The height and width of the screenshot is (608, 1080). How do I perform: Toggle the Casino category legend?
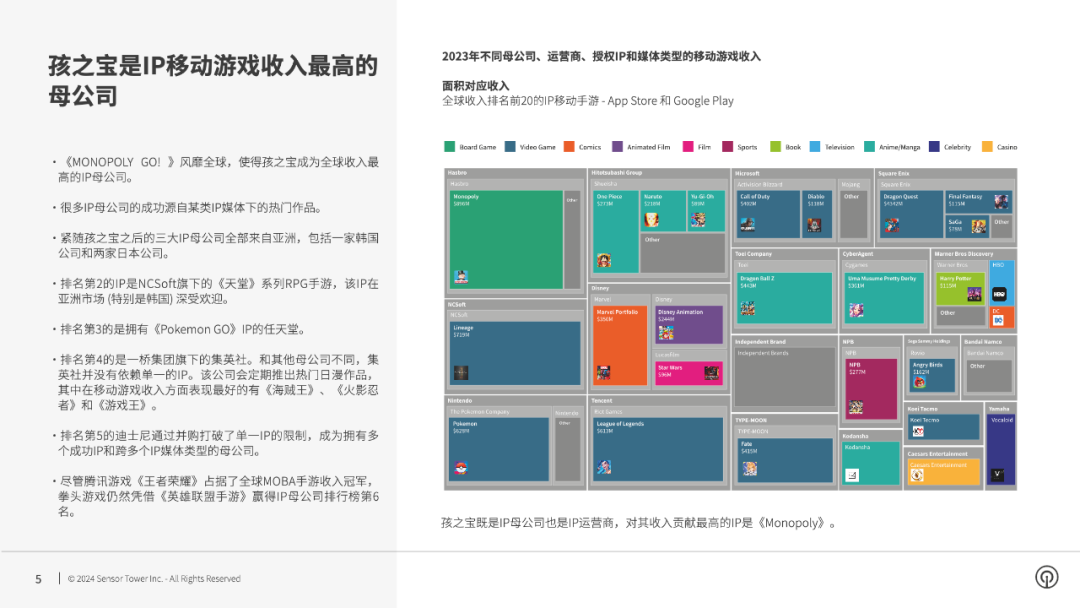point(1004,146)
